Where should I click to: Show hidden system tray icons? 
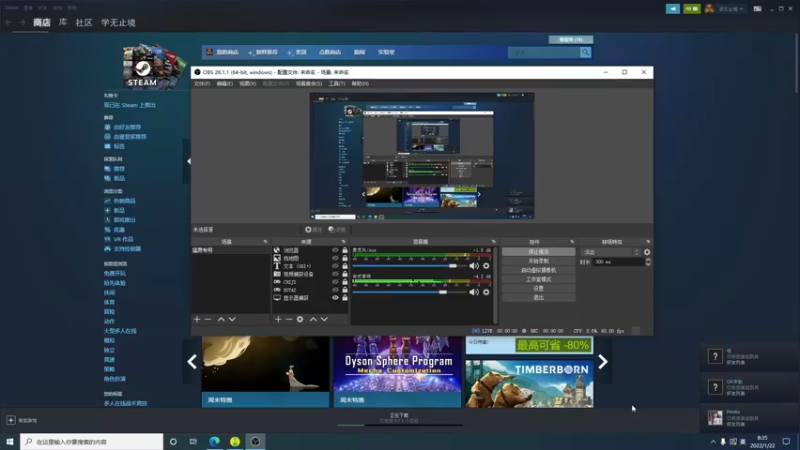713,441
